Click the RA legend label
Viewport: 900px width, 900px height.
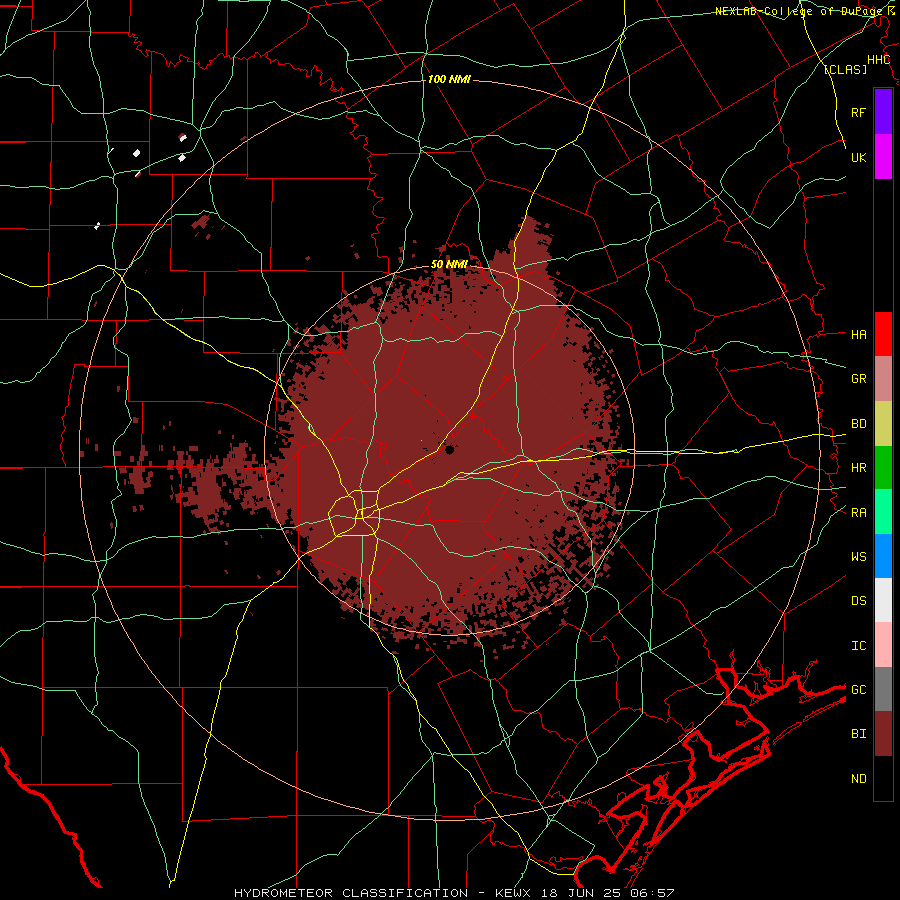click(859, 513)
